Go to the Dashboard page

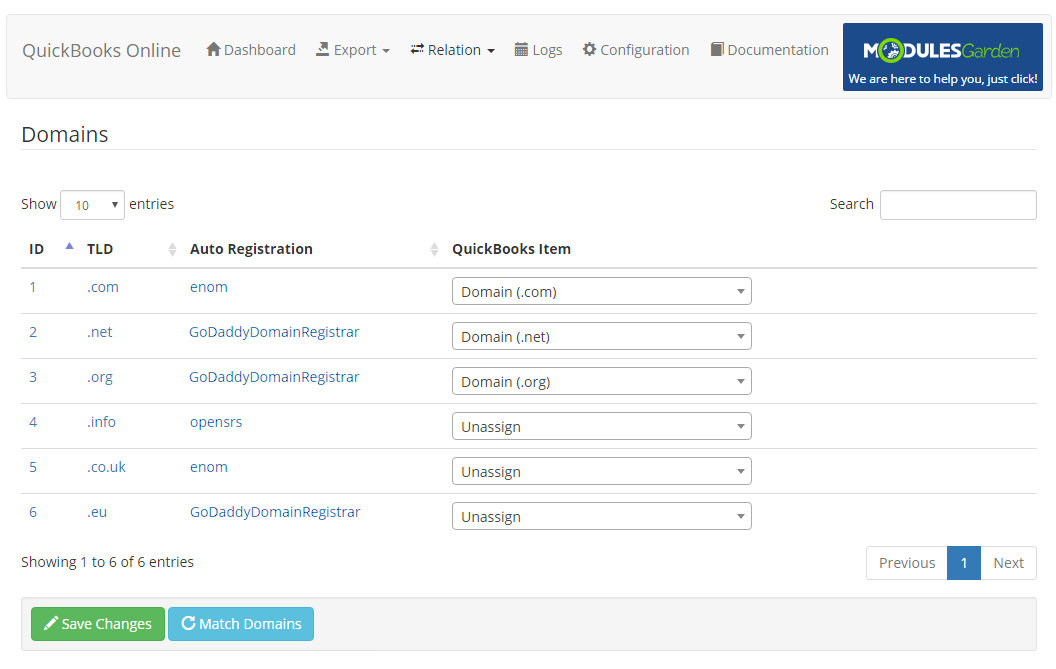(x=251, y=50)
